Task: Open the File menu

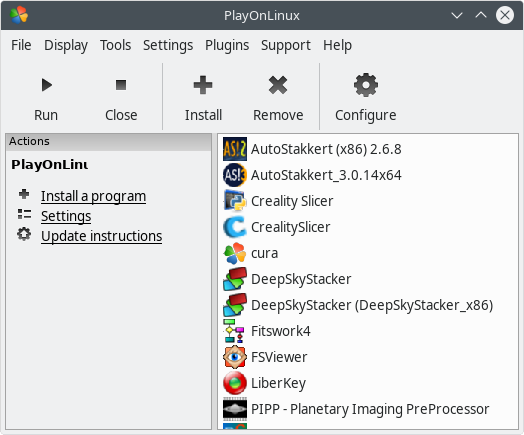Action: point(21,45)
